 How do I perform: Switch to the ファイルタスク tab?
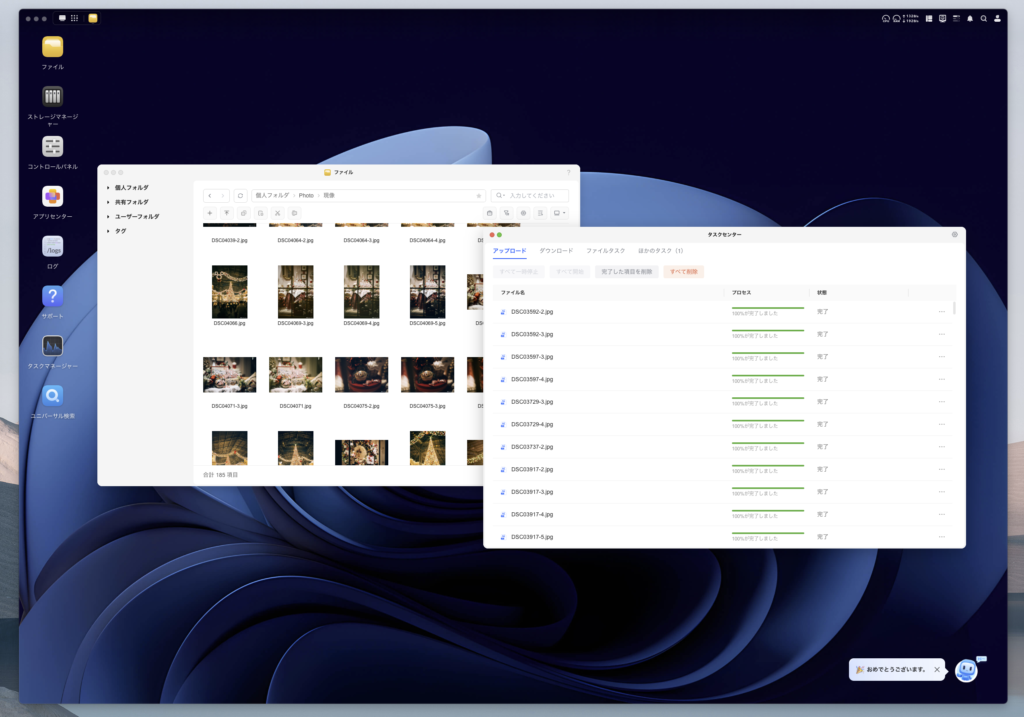(605, 250)
